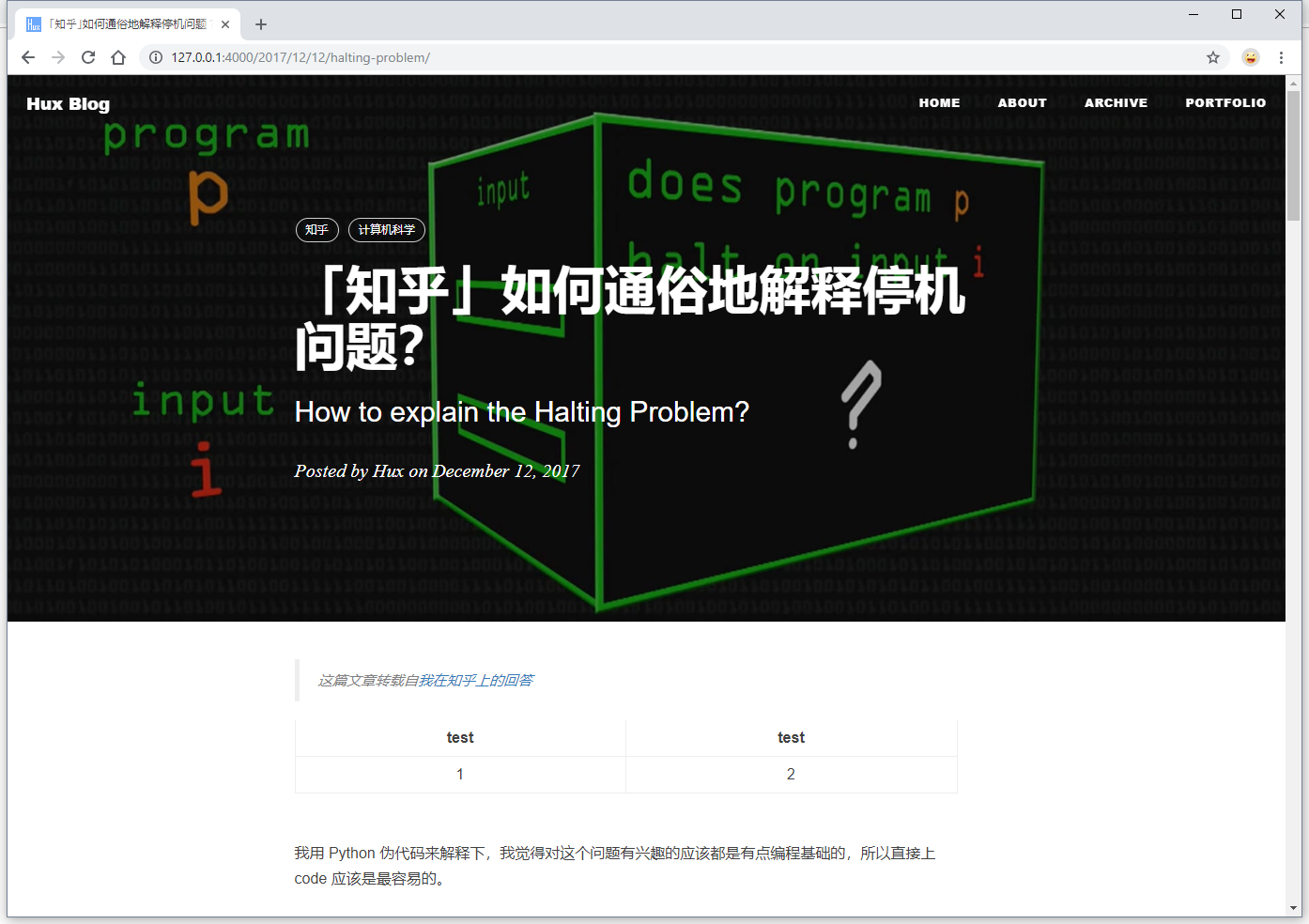1309x924 pixels.
Task: Click the Hux Blog site title
Action: 68,104
